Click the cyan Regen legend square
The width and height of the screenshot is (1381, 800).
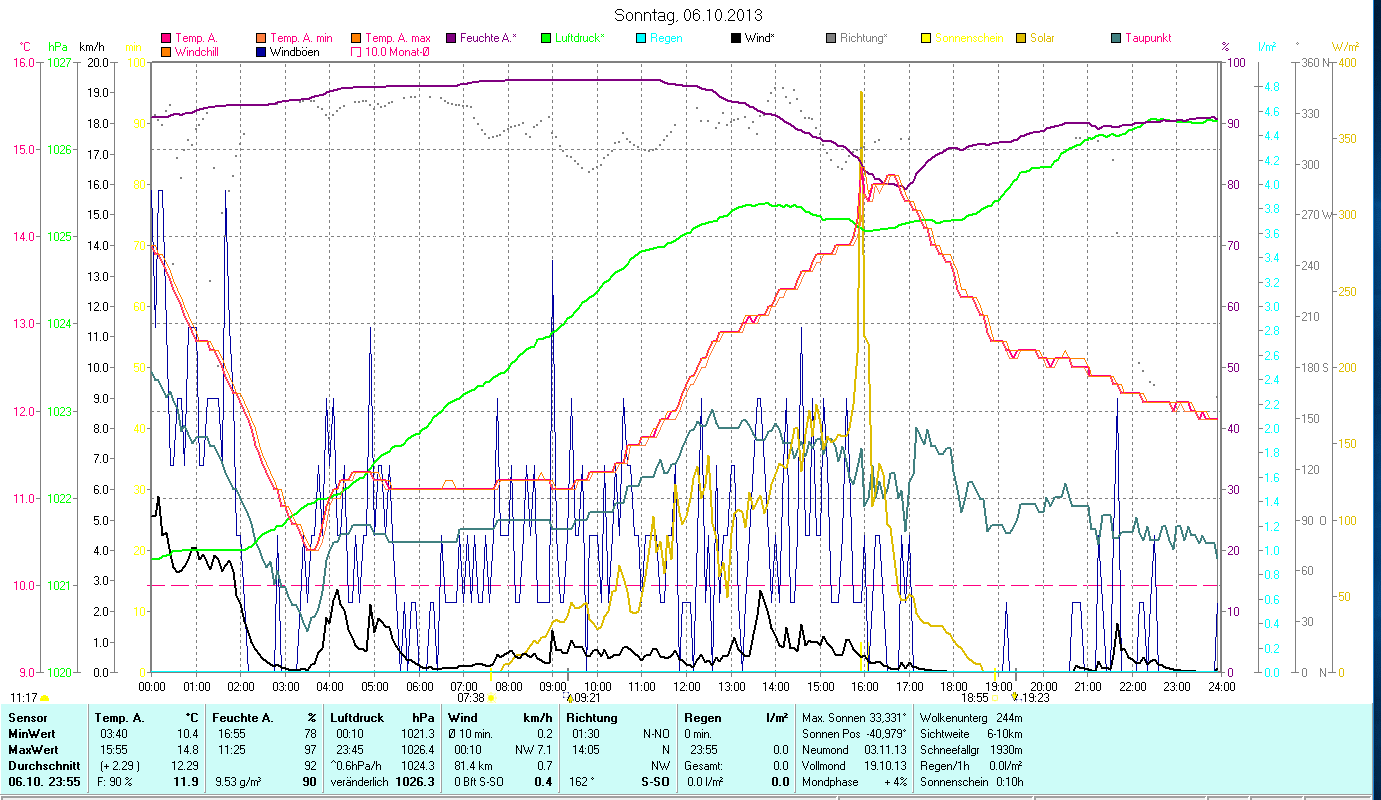[640, 38]
